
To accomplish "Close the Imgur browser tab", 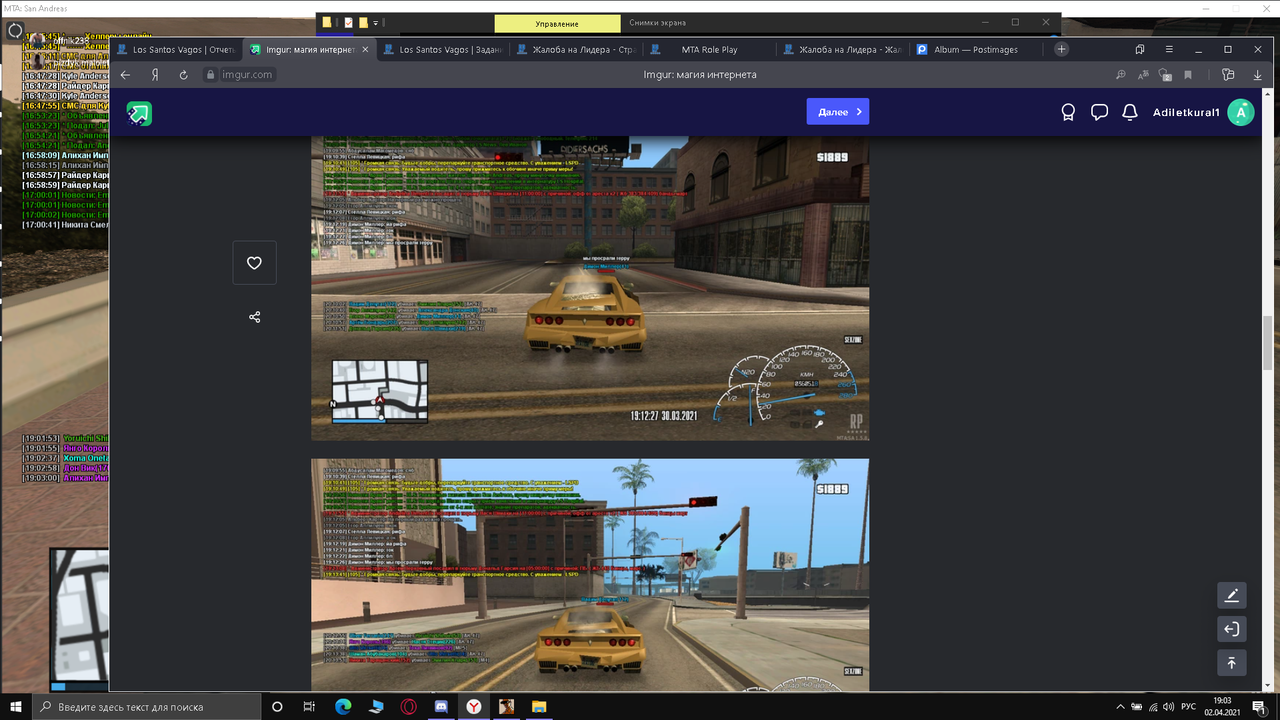I will (x=365, y=49).
